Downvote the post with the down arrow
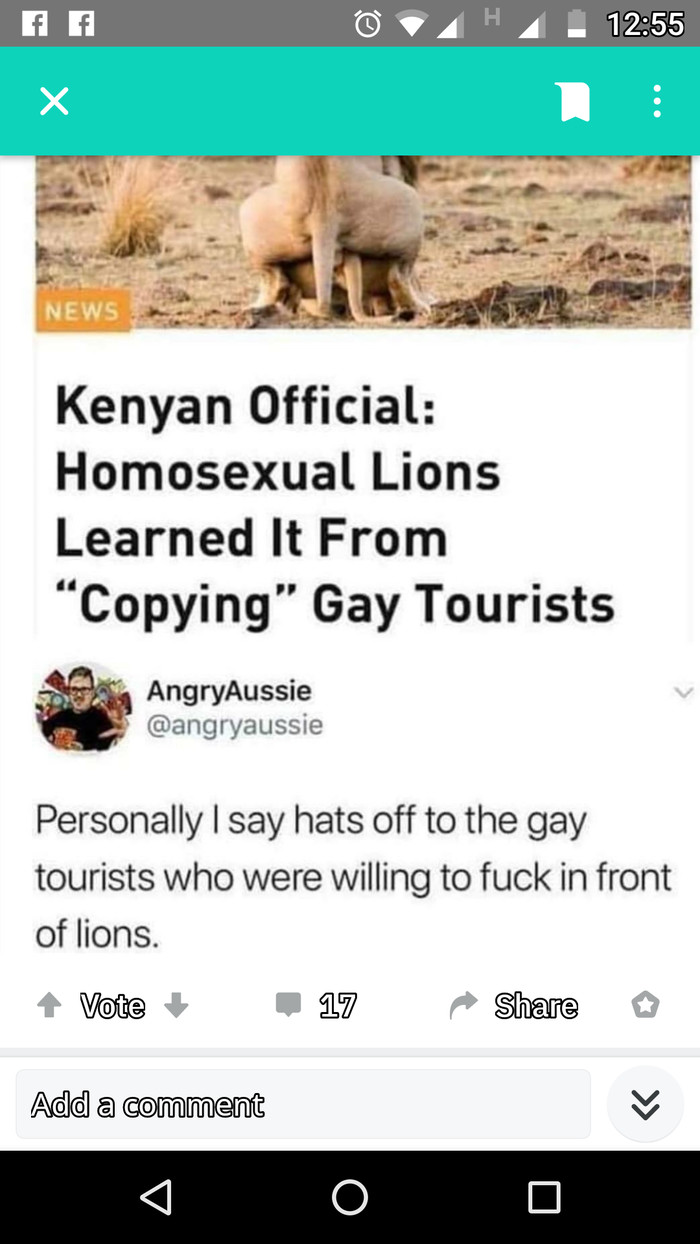This screenshot has width=700, height=1244. click(176, 1004)
